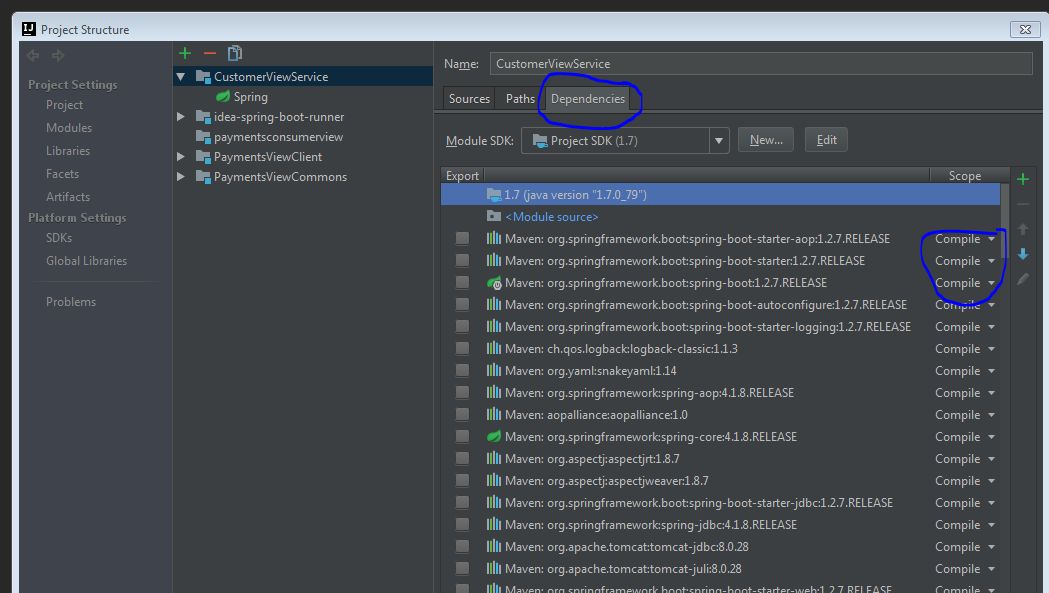Switch to the Dependencies tab
Image resolution: width=1049 pixels, height=593 pixels.
pos(587,98)
